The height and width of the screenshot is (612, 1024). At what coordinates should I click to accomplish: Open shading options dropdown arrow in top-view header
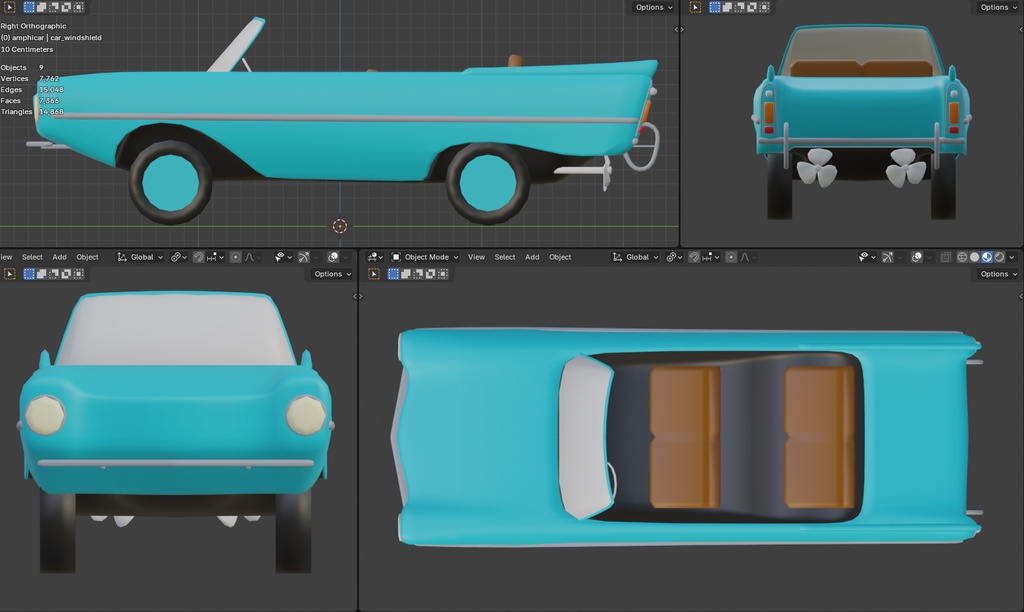click(x=1012, y=257)
